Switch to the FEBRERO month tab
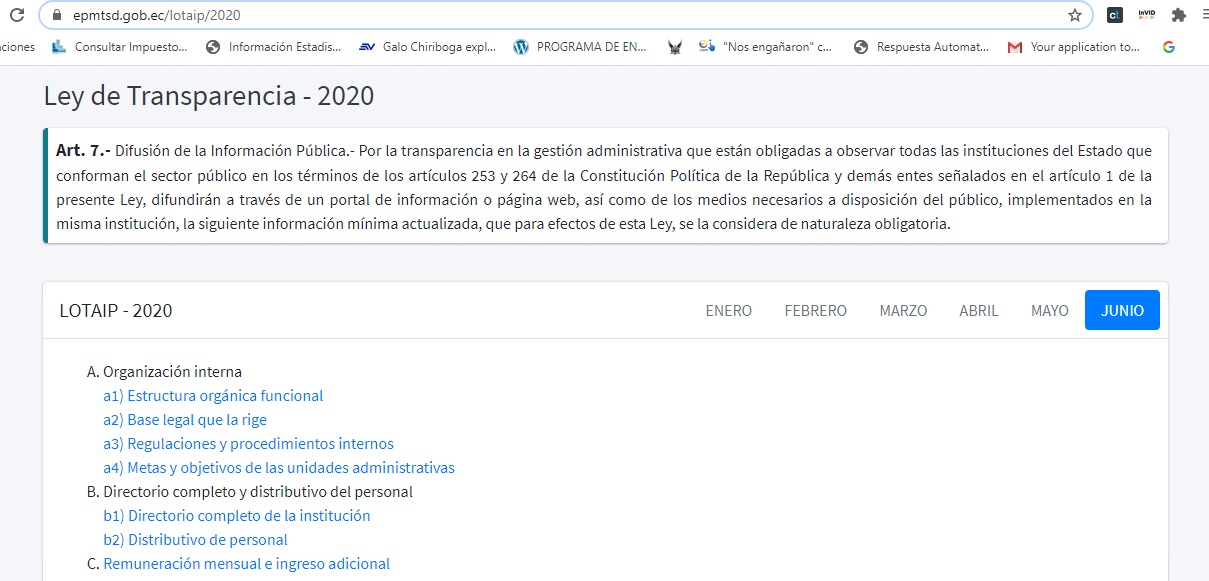This screenshot has height=581, width=1209. 815,311
